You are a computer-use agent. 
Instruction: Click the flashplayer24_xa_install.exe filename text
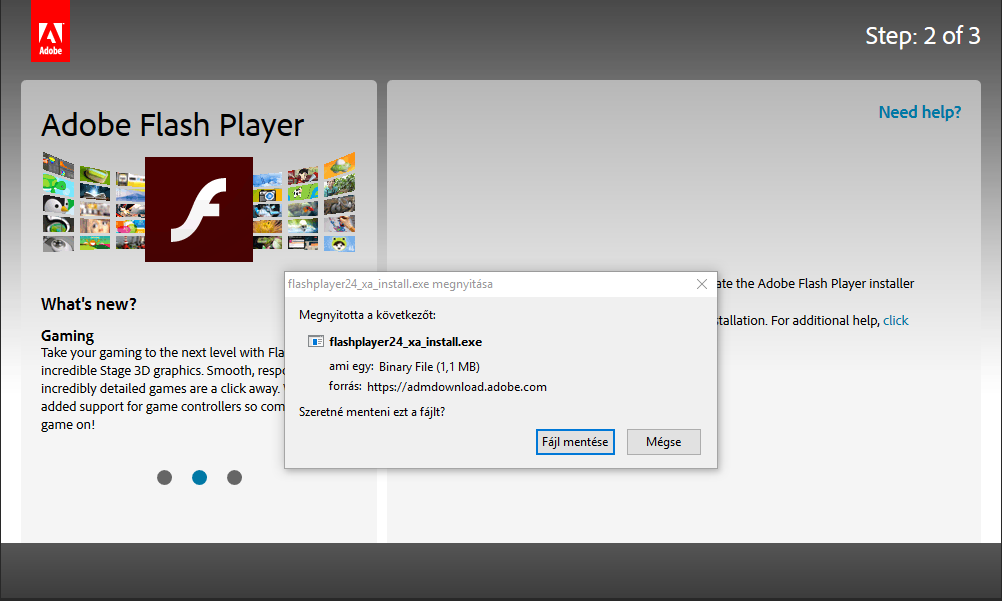click(405, 341)
